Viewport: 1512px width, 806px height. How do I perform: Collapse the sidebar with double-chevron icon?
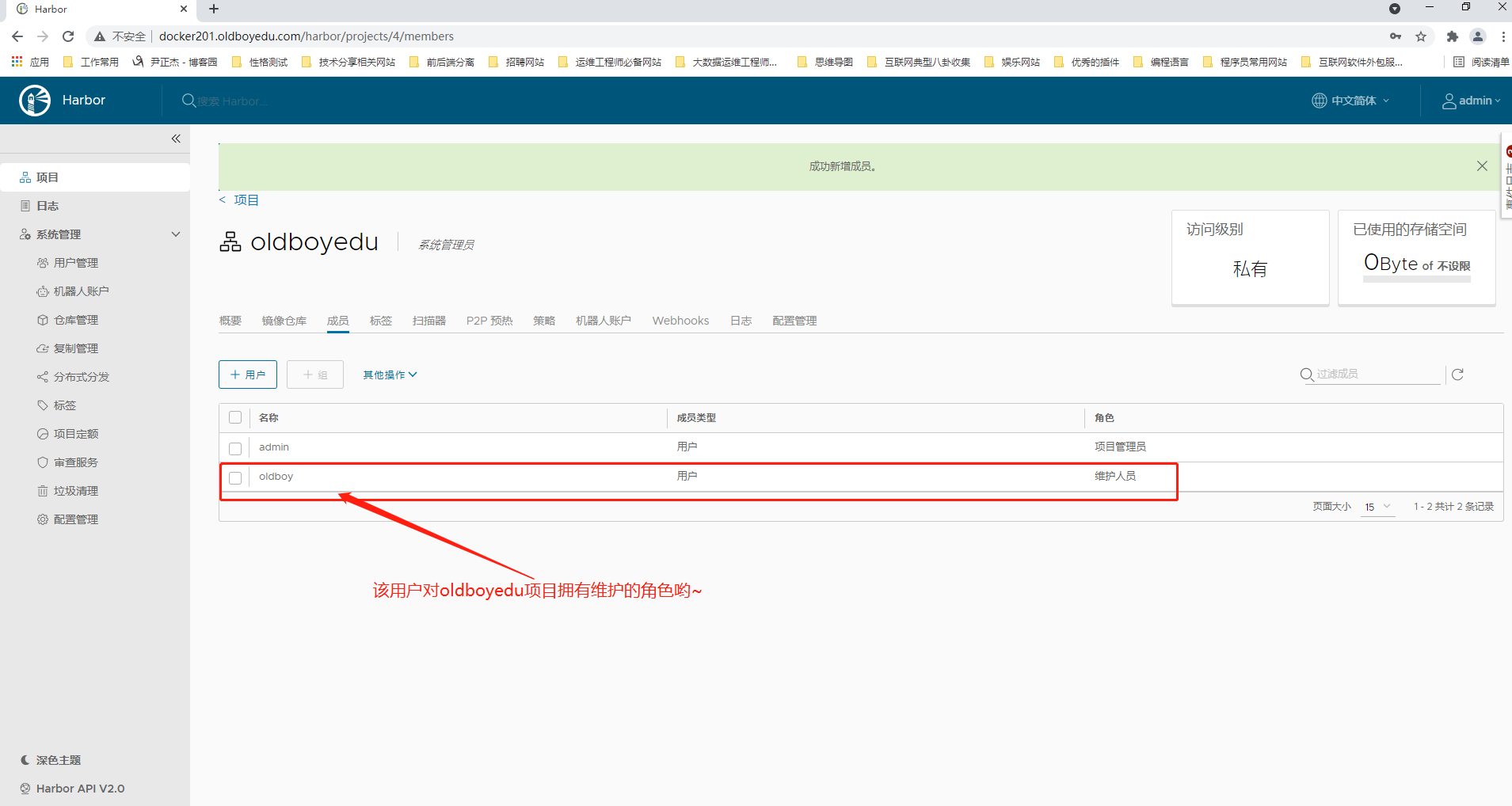click(176, 139)
